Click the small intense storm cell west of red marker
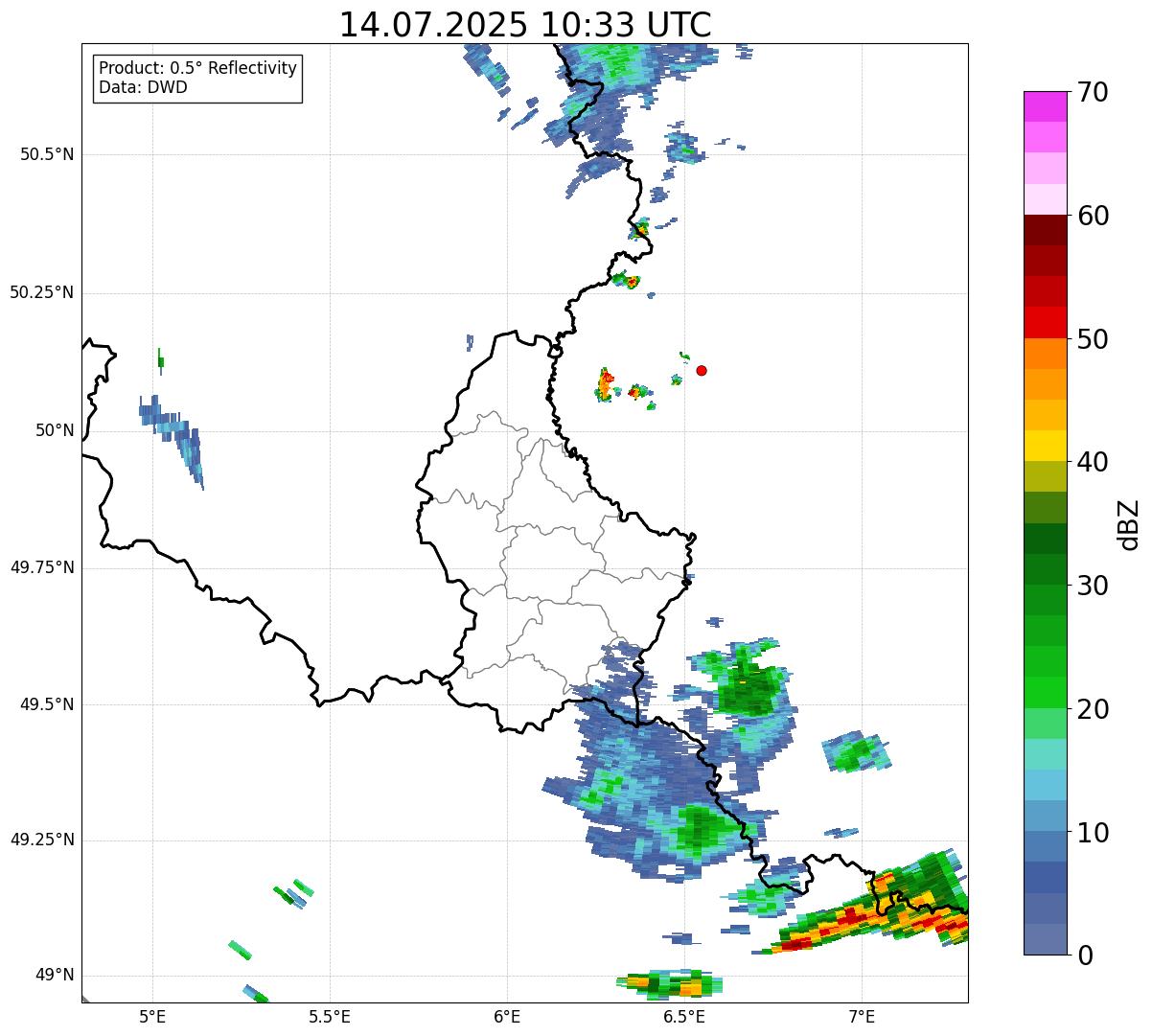This screenshot has width=1152, height=1036. coord(606,385)
